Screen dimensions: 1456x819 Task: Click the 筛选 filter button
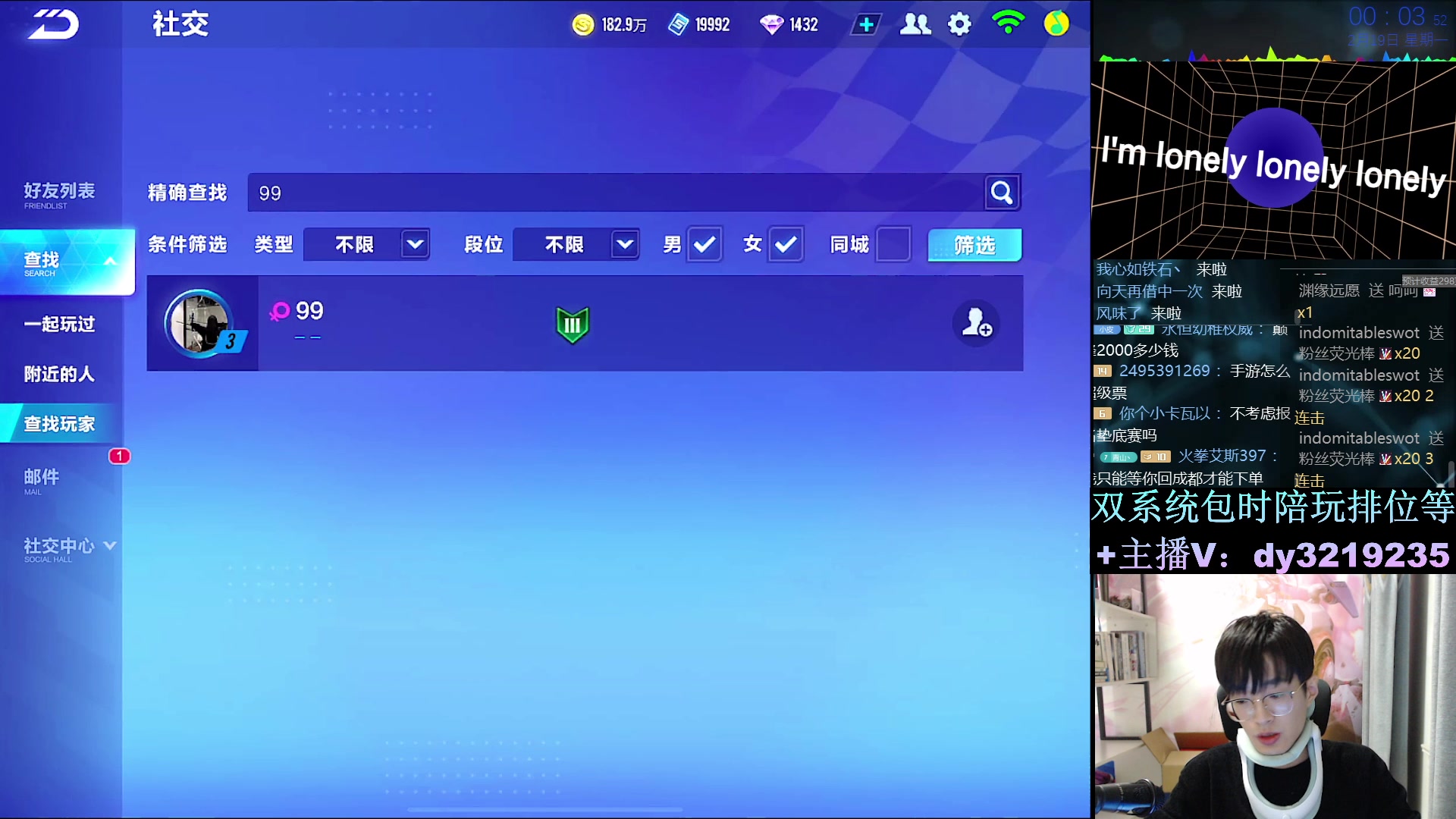pyautogui.click(x=974, y=245)
